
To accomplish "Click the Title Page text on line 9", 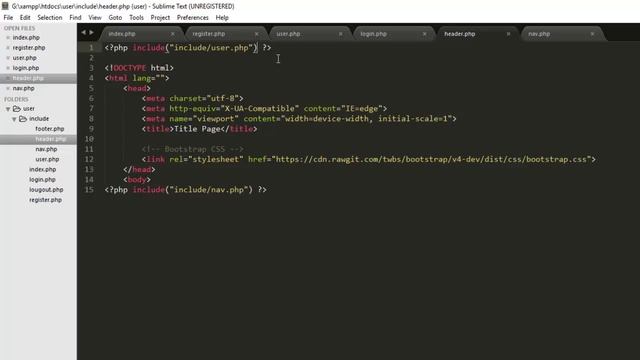I will tap(197, 129).
